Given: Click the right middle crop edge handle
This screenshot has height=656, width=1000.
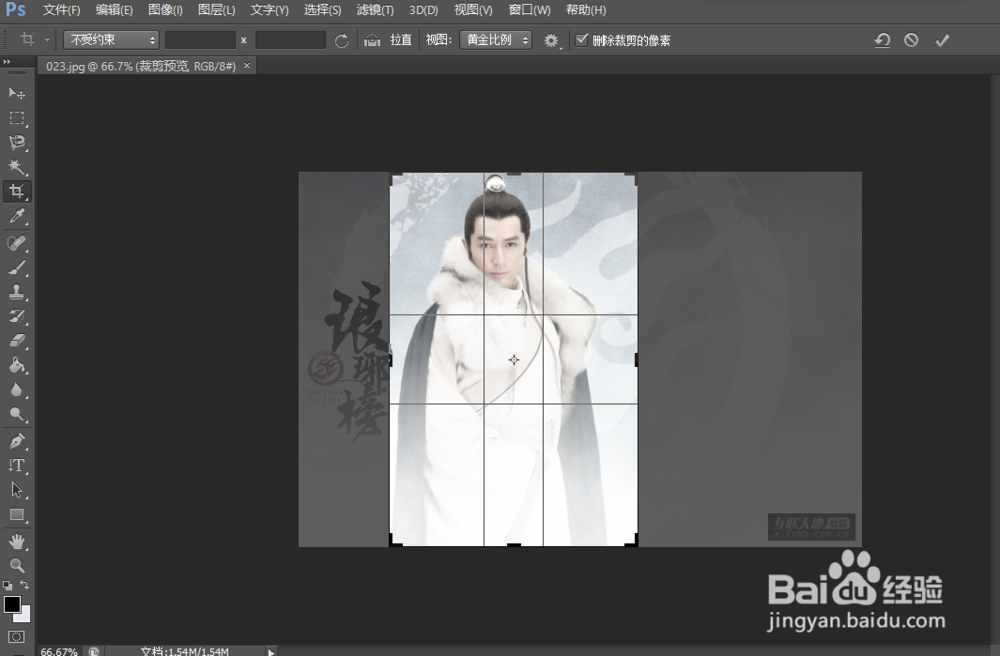Looking at the screenshot, I should pyautogui.click(x=636, y=360).
